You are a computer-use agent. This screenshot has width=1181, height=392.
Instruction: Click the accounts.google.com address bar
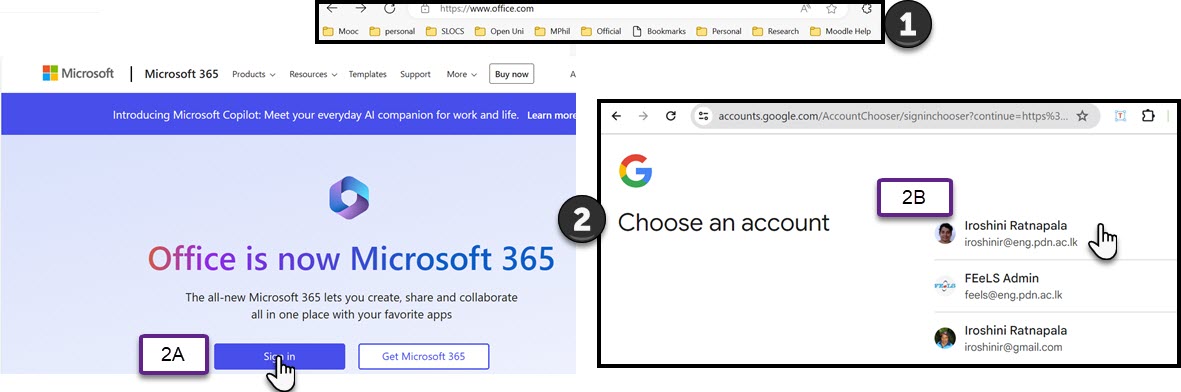pos(896,116)
